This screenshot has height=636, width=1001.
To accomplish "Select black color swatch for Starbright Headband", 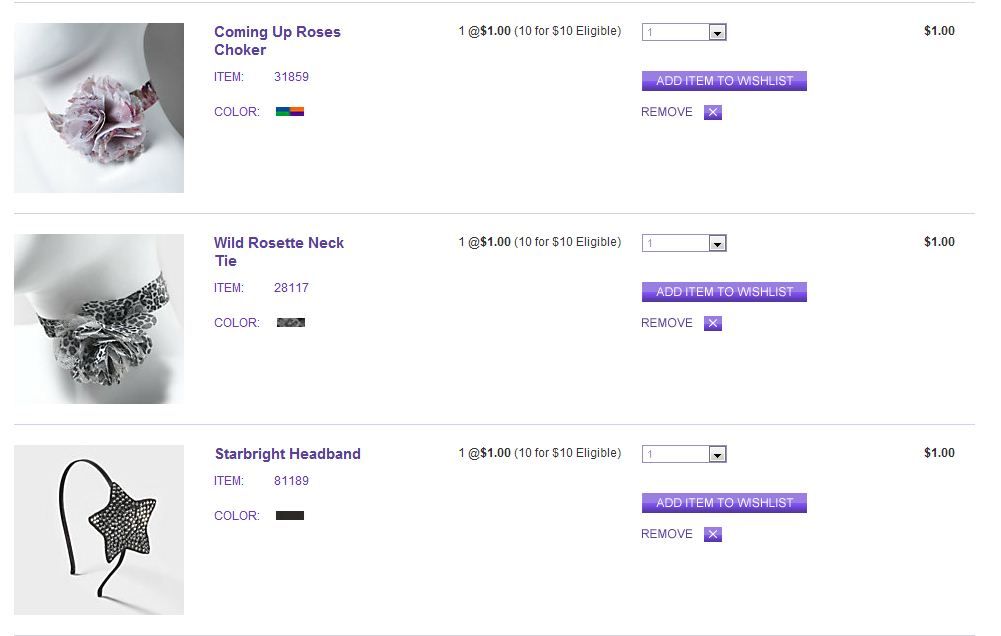I will [x=290, y=516].
